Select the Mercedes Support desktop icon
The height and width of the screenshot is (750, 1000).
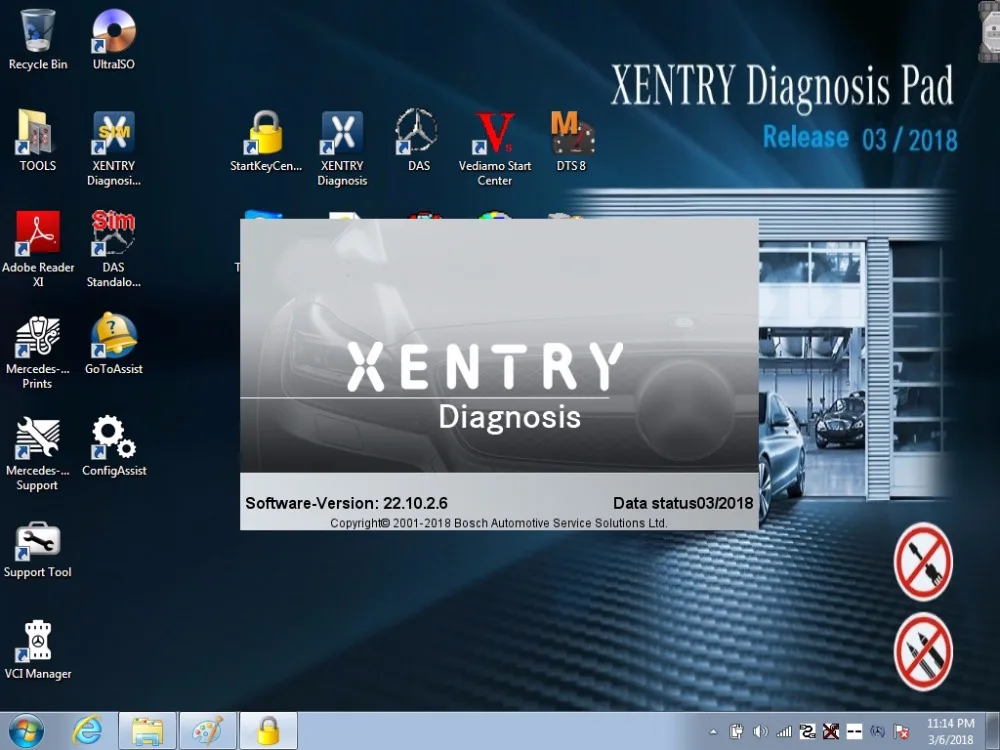coord(38,453)
